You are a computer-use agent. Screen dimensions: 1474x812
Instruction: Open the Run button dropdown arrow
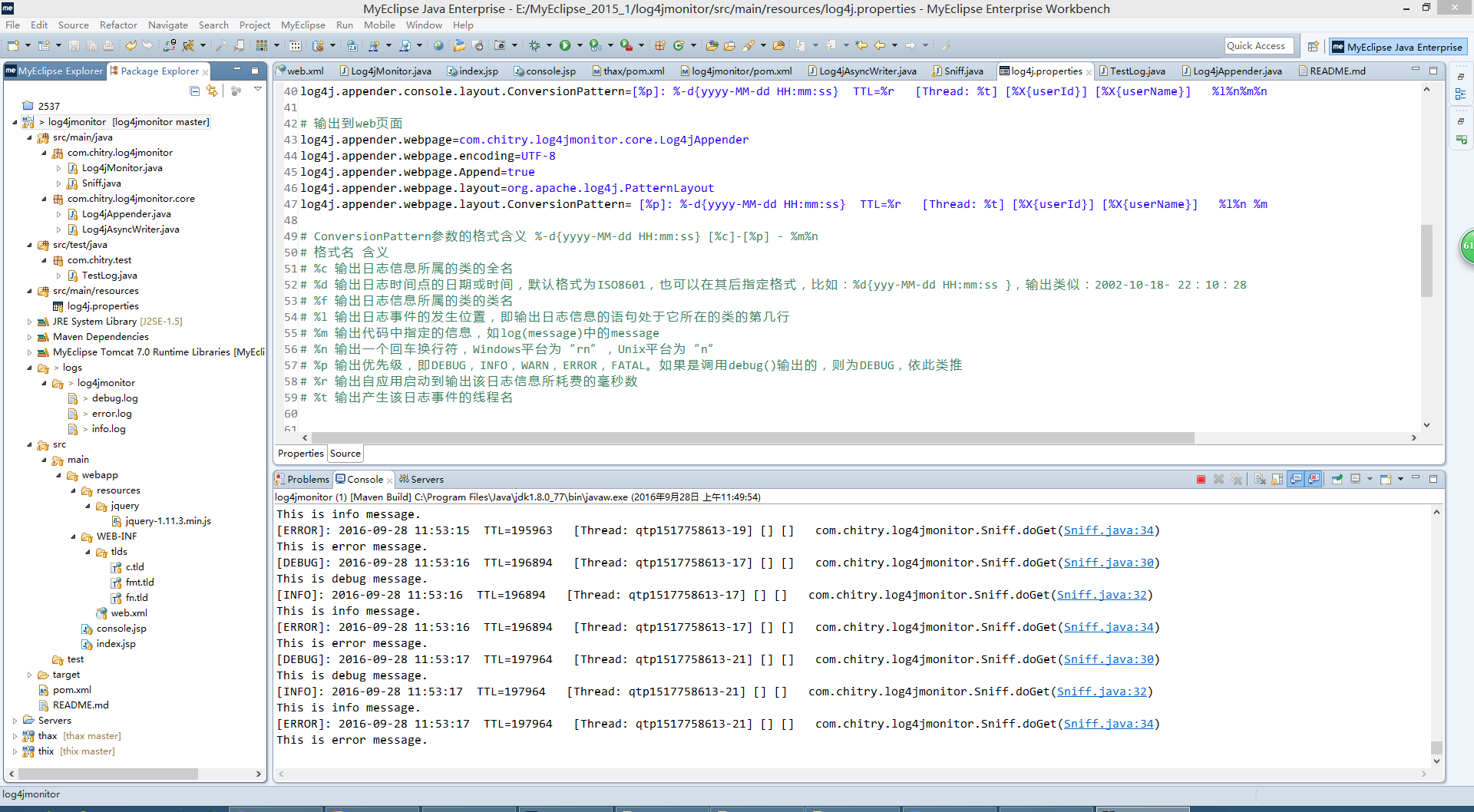pyautogui.click(x=580, y=46)
